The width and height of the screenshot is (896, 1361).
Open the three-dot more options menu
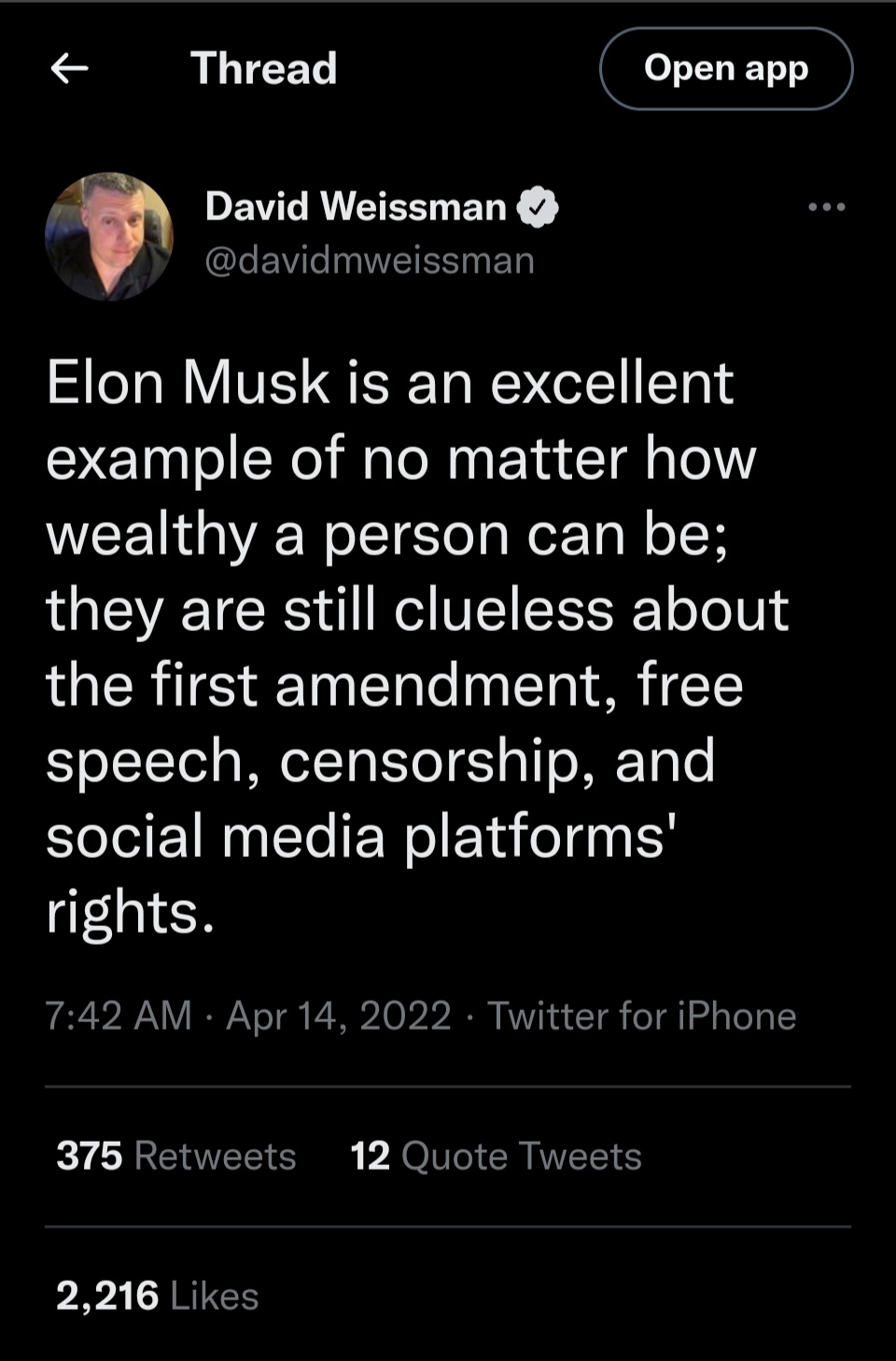point(827,207)
